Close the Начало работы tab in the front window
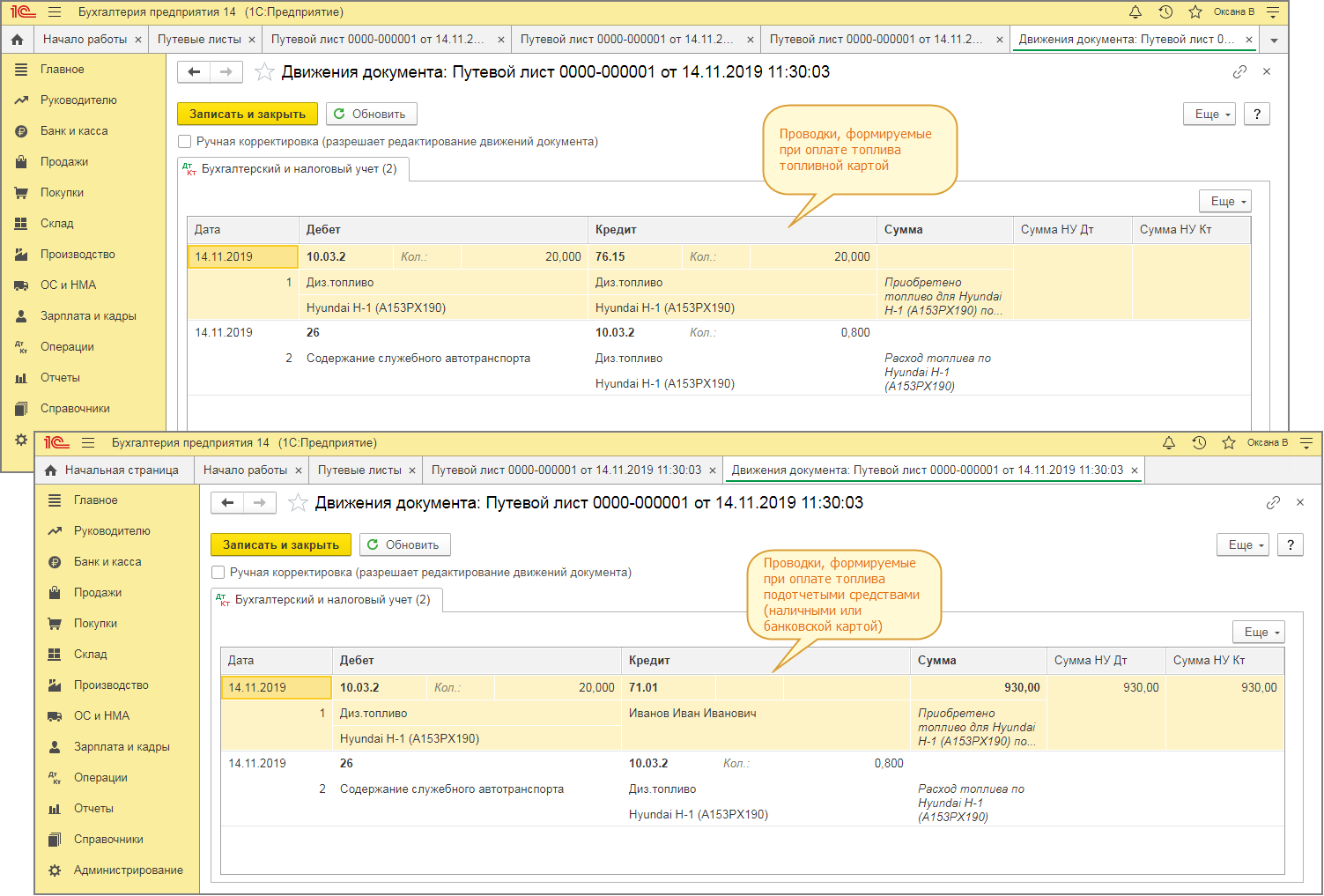The width and height of the screenshot is (1324, 896). pos(299,470)
